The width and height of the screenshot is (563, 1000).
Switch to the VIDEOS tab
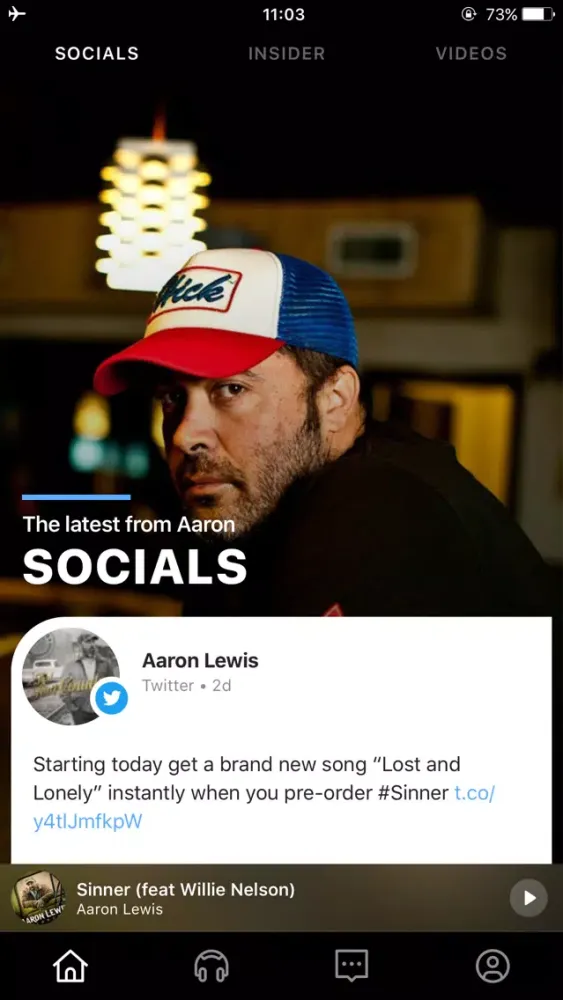click(x=471, y=54)
